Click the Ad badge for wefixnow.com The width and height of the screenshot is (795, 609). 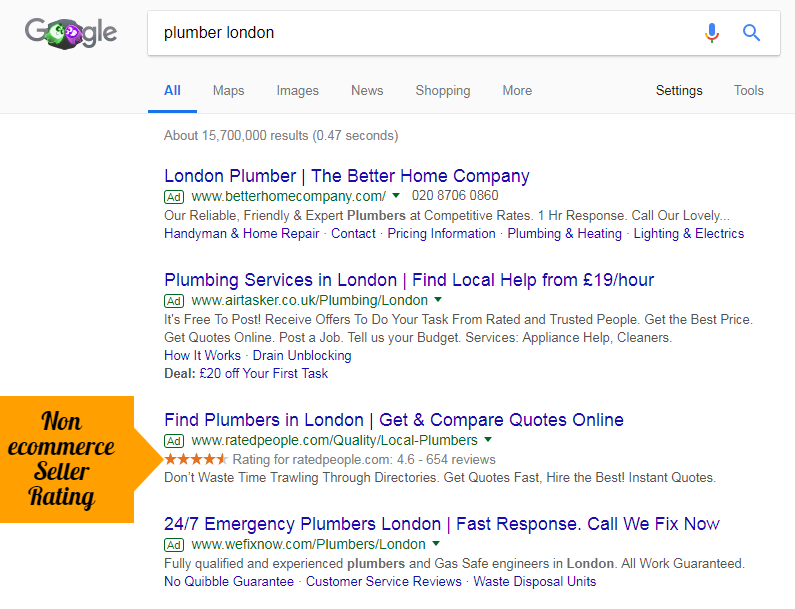(174, 545)
